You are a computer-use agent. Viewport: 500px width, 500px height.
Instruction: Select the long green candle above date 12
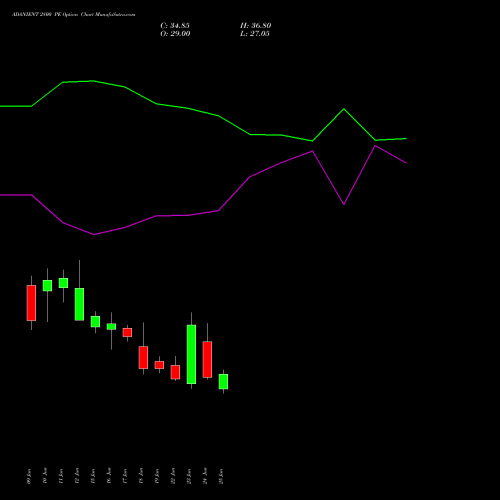tap(79, 304)
